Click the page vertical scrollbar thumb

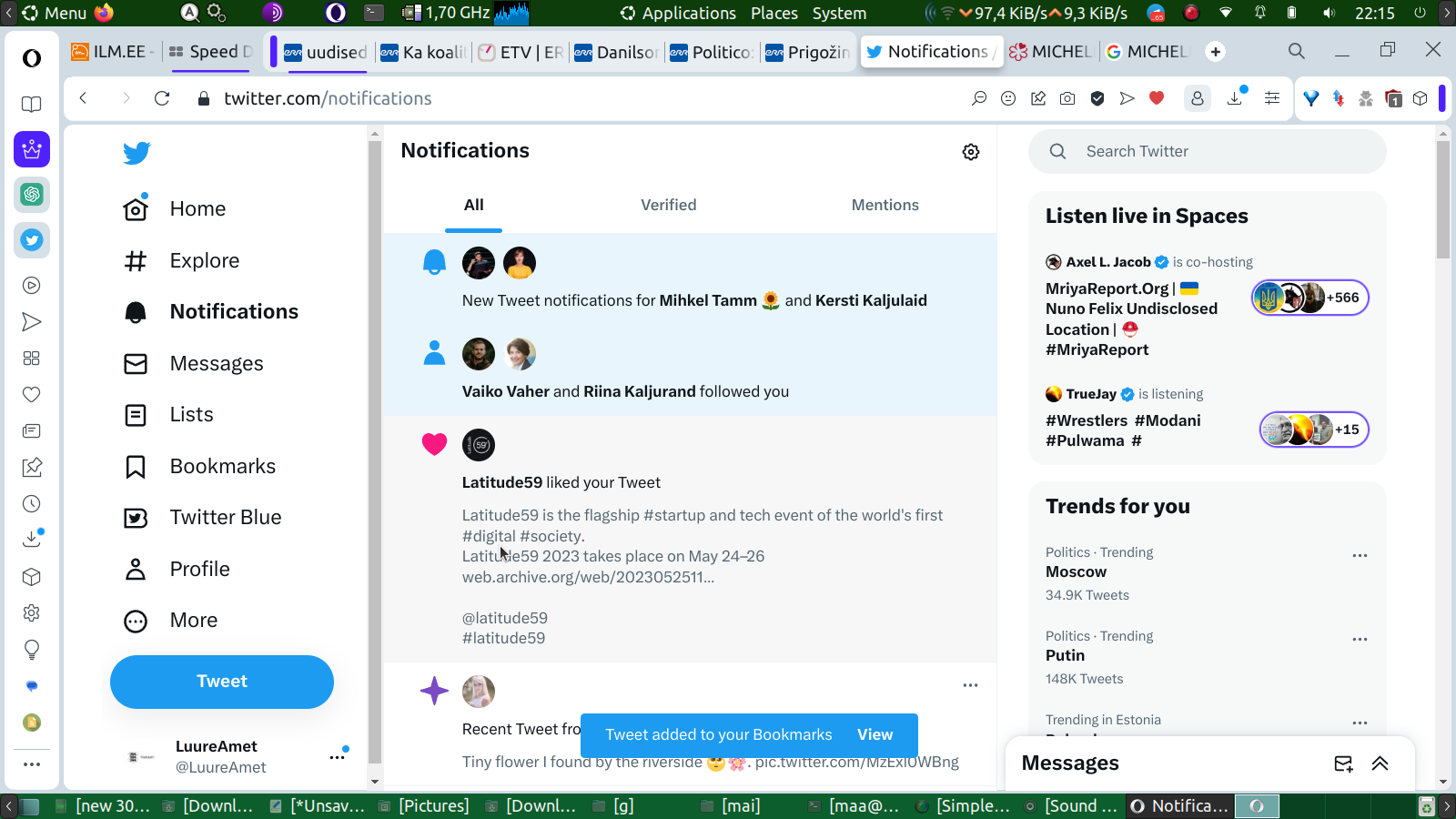(1443, 200)
